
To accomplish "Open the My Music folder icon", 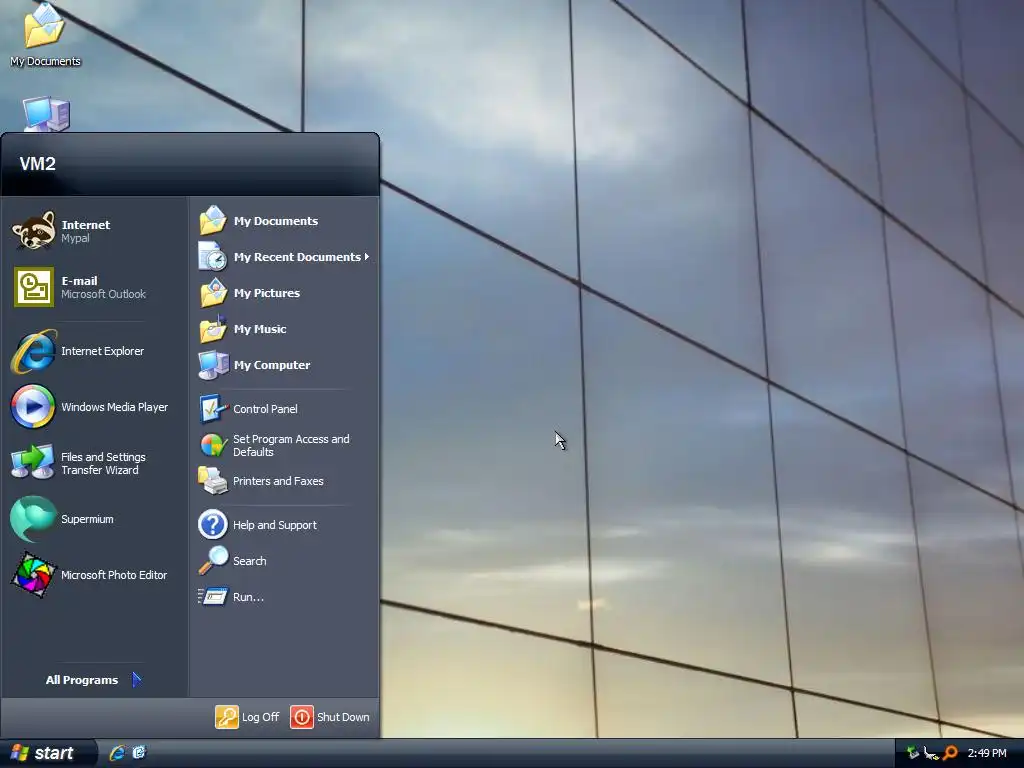I will (x=213, y=328).
